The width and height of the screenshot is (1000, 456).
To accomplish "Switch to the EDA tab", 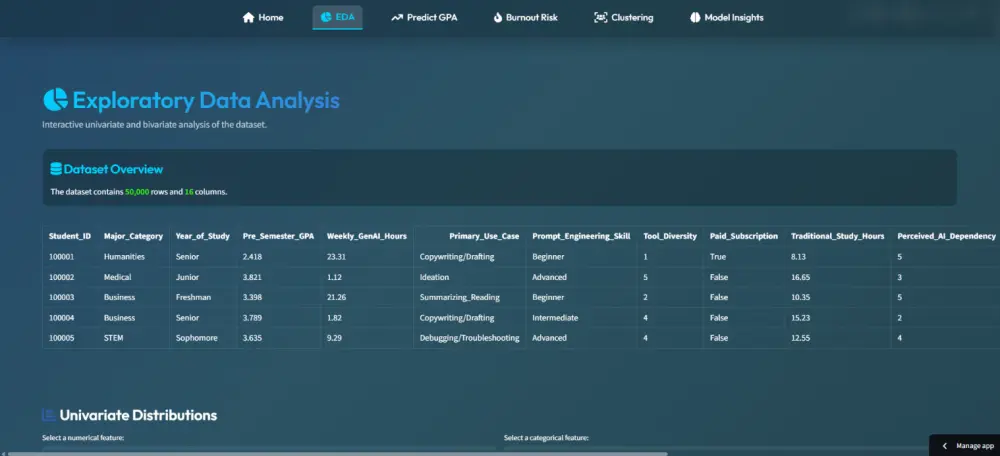I will pos(337,17).
